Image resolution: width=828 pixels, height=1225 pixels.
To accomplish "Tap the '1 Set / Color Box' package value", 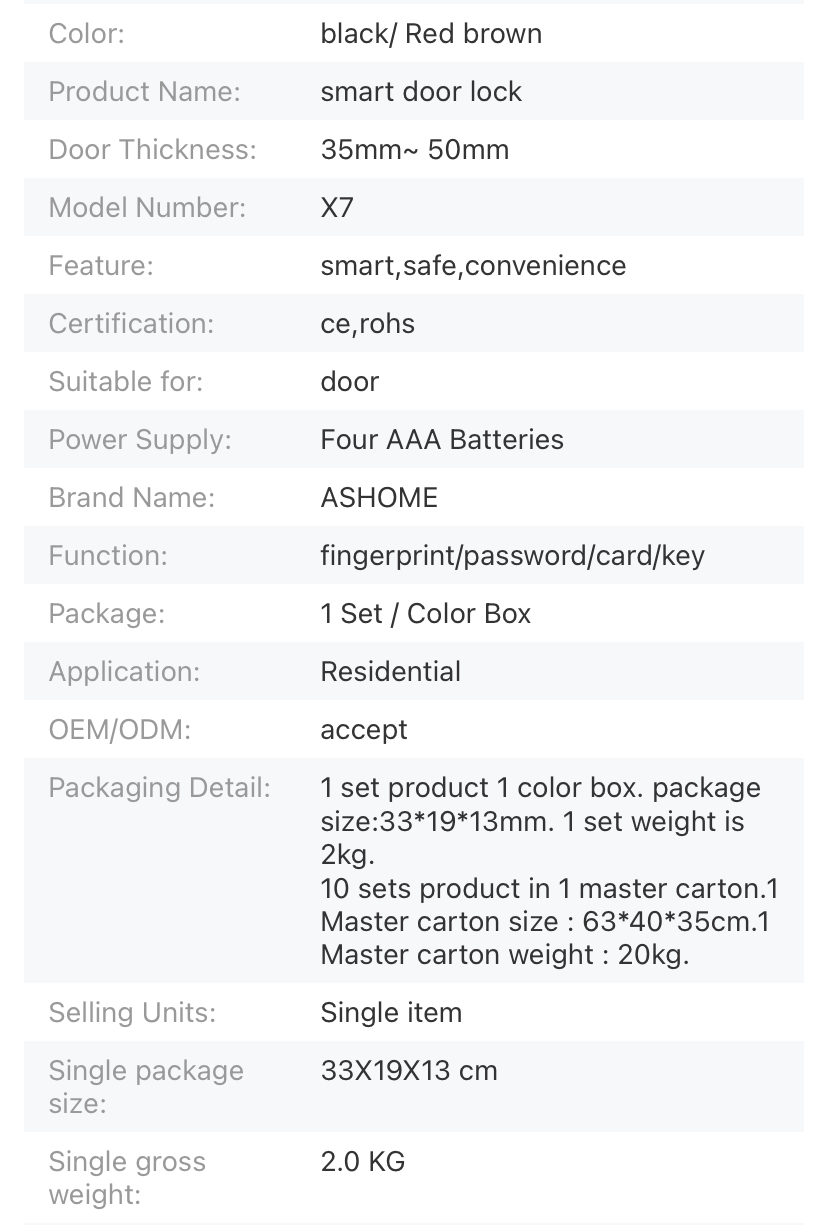I will point(426,614).
